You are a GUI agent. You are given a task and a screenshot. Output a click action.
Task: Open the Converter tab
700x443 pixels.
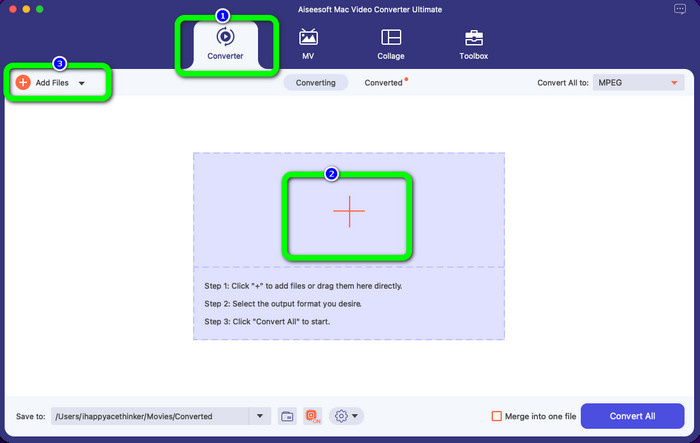tap(225, 45)
